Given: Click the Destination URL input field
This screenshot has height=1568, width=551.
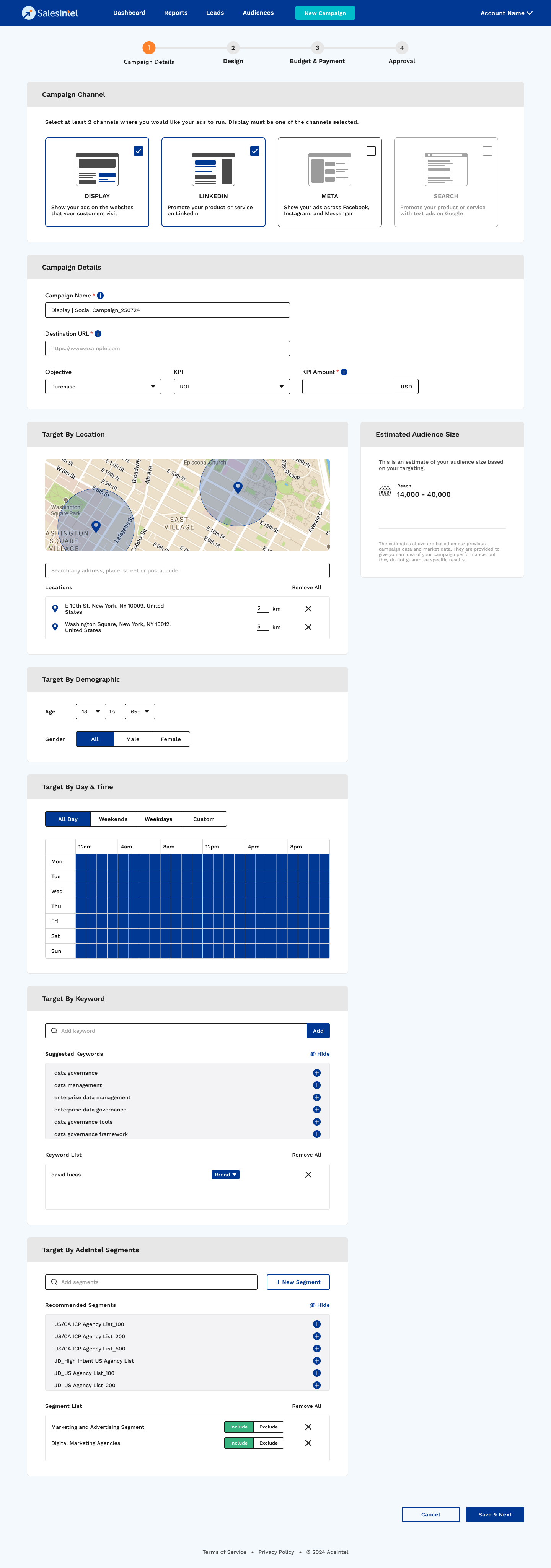Looking at the screenshot, I should 168,349.
